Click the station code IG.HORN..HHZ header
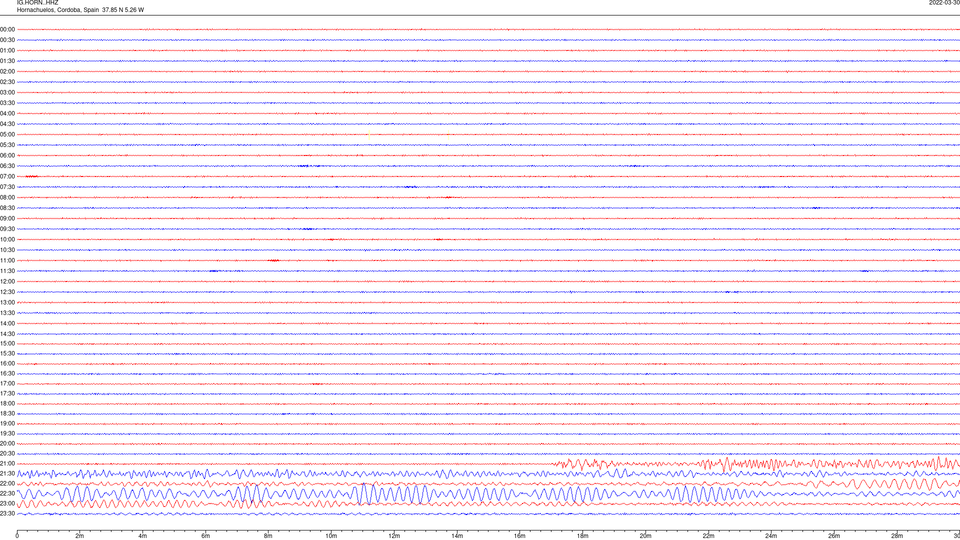The image size is (960, 540). (x=37, y=2)
